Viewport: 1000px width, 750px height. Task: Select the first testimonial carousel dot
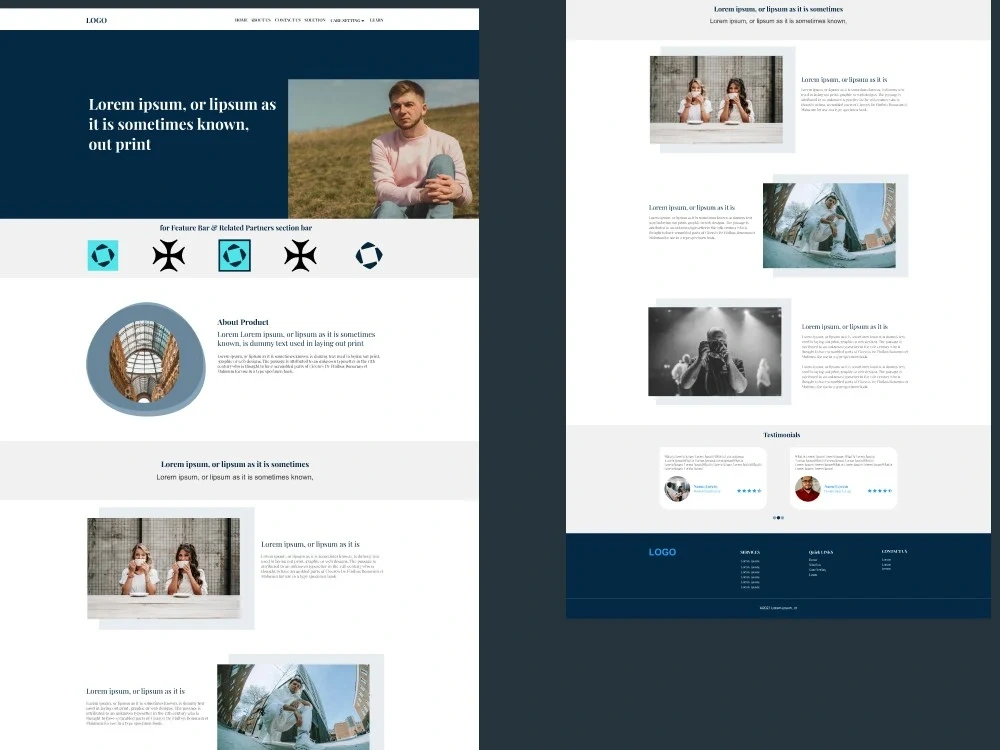tap(774, 518)
